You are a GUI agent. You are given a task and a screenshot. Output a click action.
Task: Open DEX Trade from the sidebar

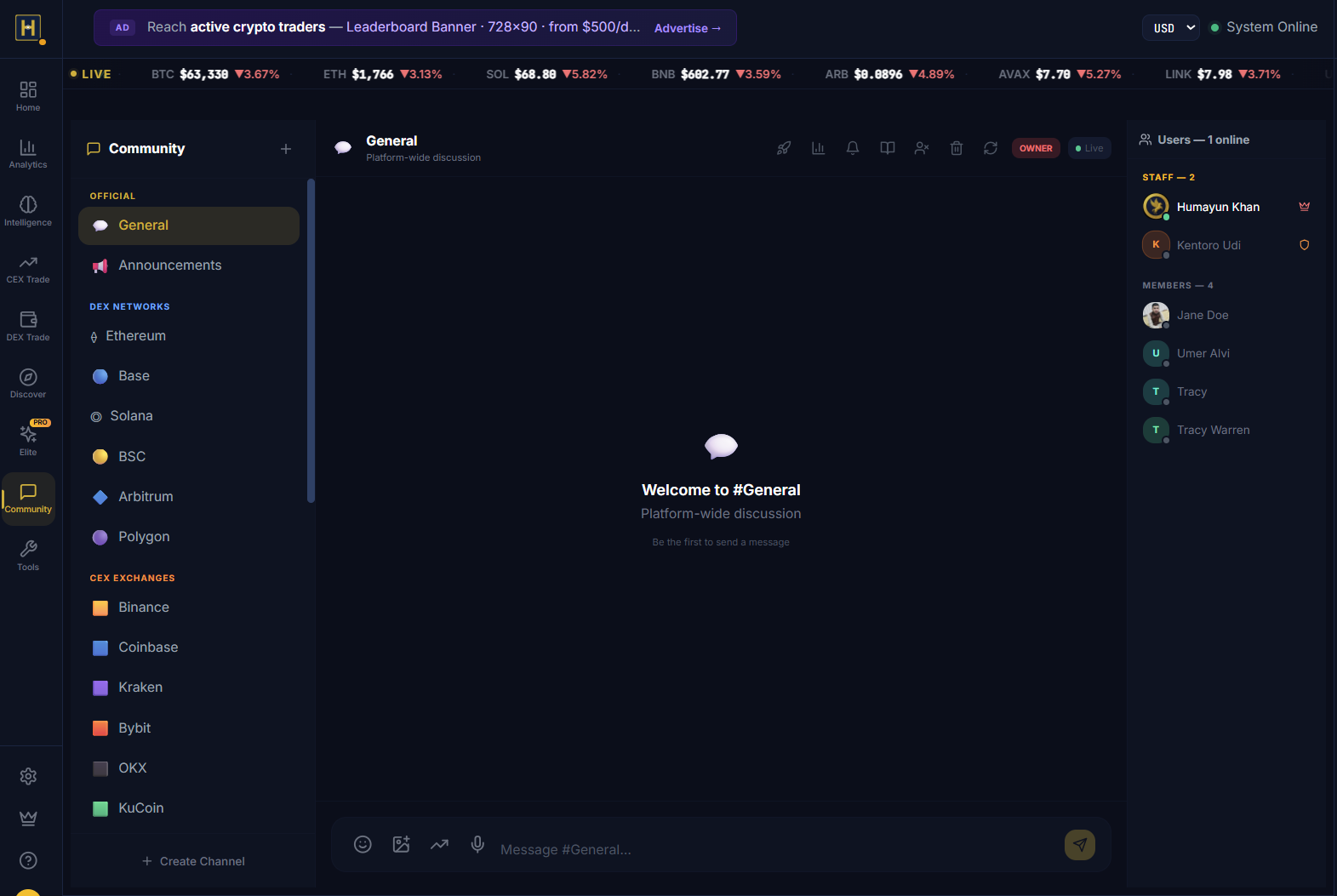(x=28, y=326)
